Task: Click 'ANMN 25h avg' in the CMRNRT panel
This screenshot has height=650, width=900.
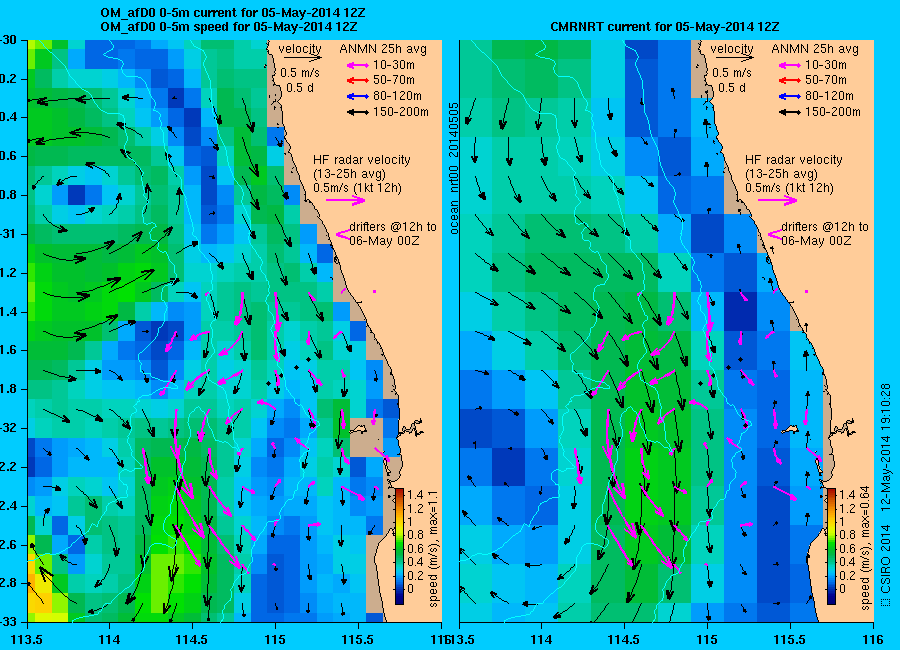Action: pos(815,49)
